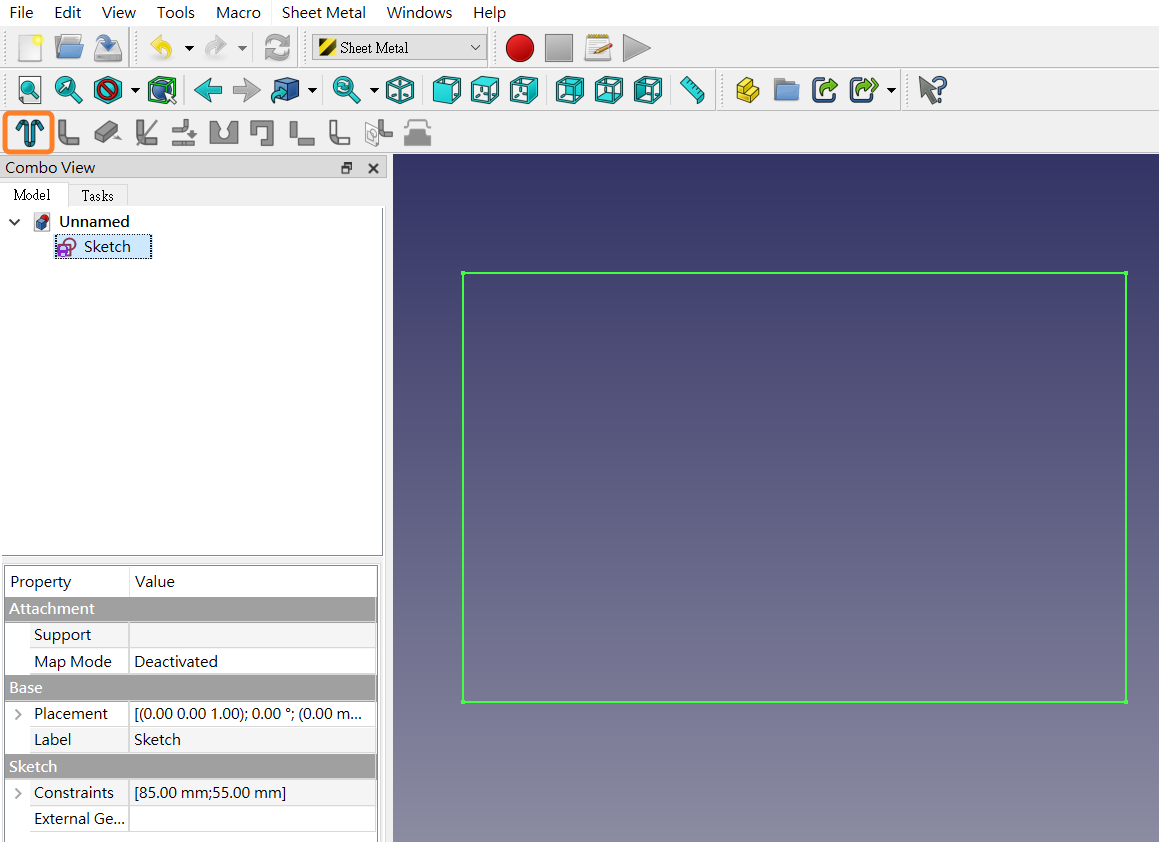This screenshot has height=842, width=1159.
Task: Click the sync view magnifier icon
Action: point(347,90)
